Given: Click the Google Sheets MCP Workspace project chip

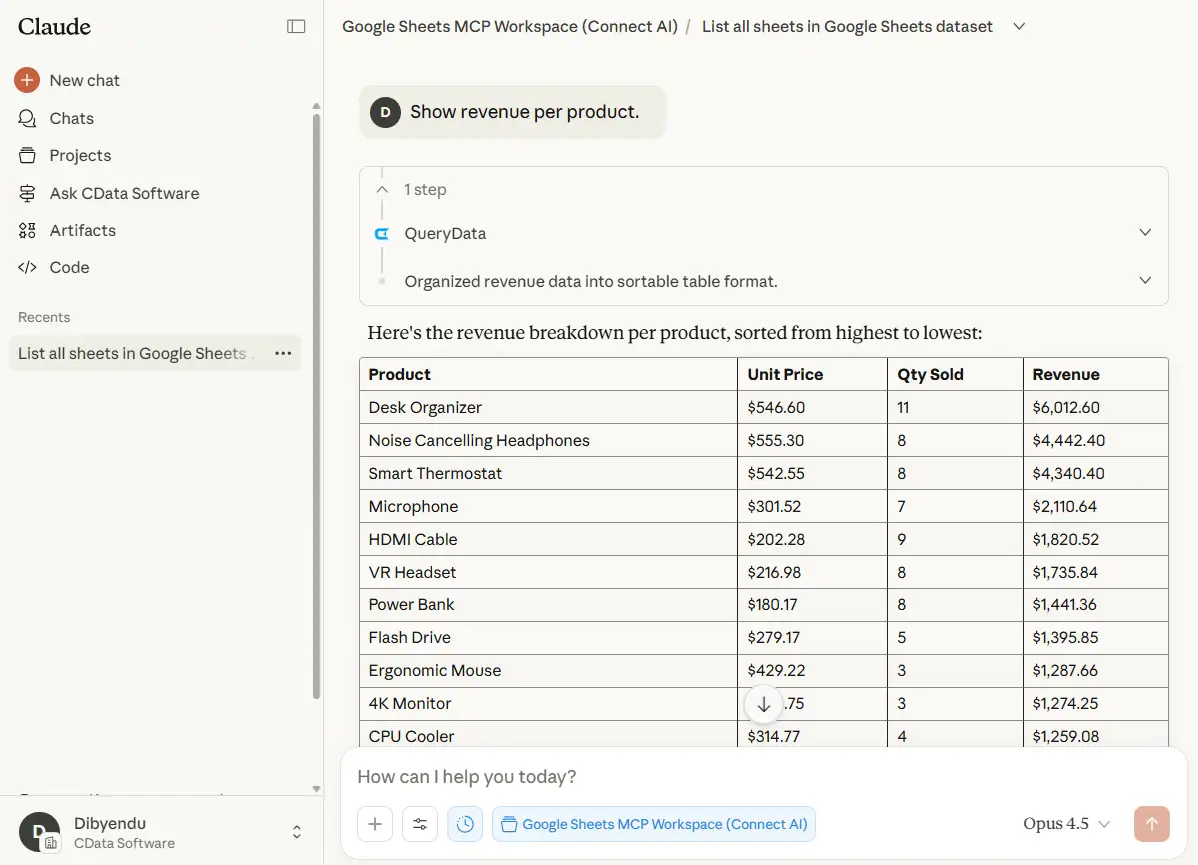Looking at the screenshot, I should (654, 824).
